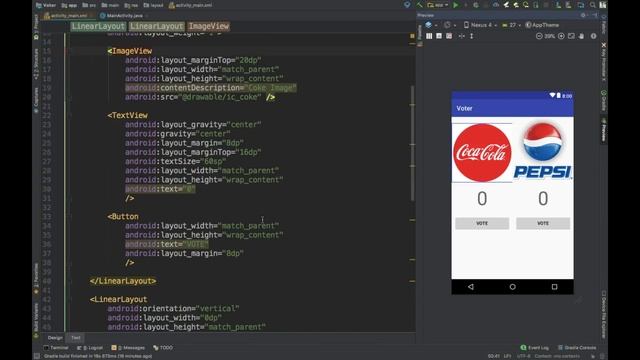The height and width of the screenshot is (360, 640).
Task: Open the Build Variants side panel
Action: coord(36,320)
